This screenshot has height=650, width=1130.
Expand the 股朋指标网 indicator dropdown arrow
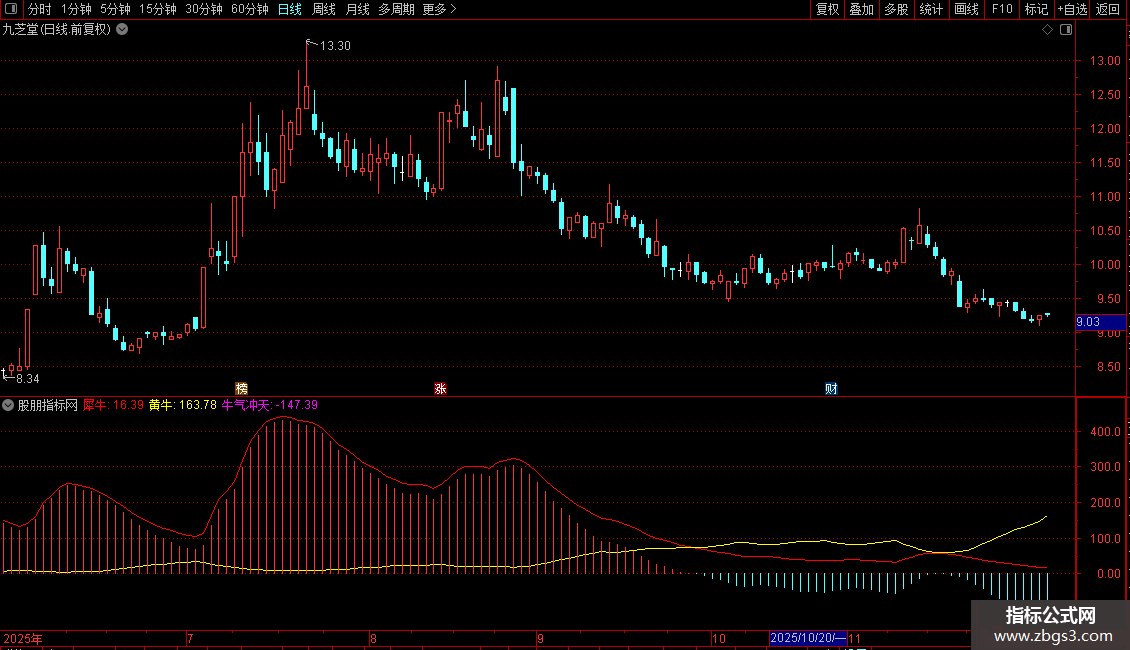click(8, 405)
